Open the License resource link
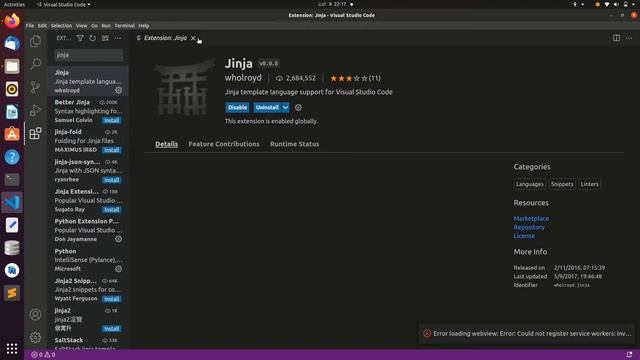Image resolution: width=640 pixels, height=360 pixels. tap(524, 236)
